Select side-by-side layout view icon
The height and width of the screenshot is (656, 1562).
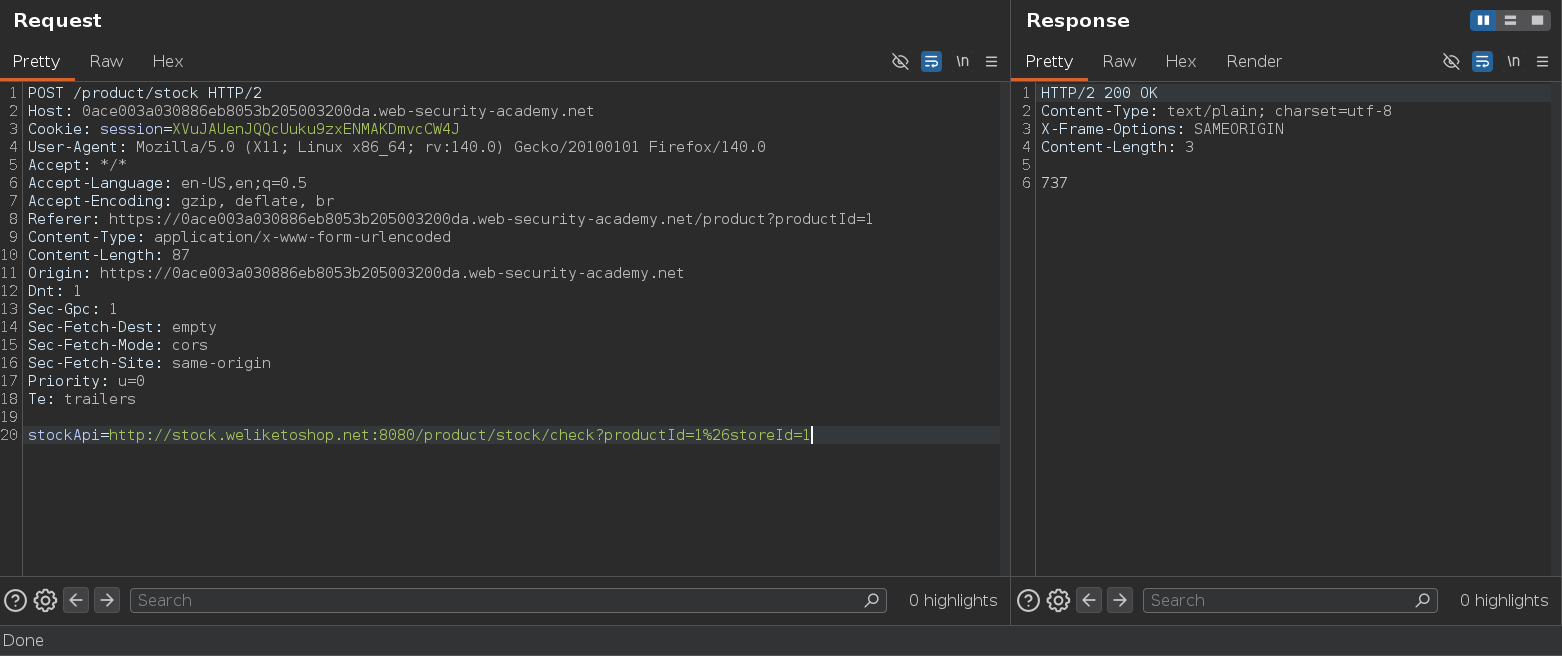click(1483, 20)
